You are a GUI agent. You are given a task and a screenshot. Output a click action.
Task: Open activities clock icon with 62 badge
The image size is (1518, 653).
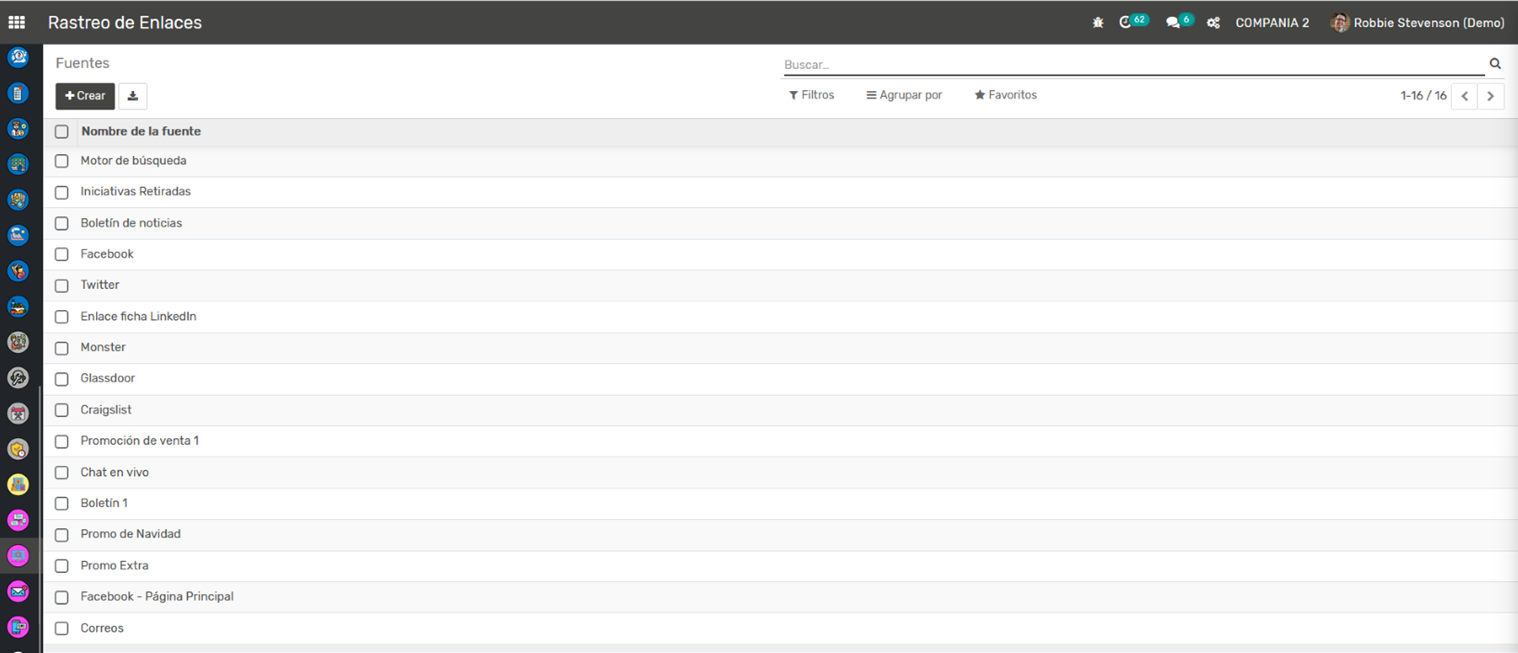1126,22
